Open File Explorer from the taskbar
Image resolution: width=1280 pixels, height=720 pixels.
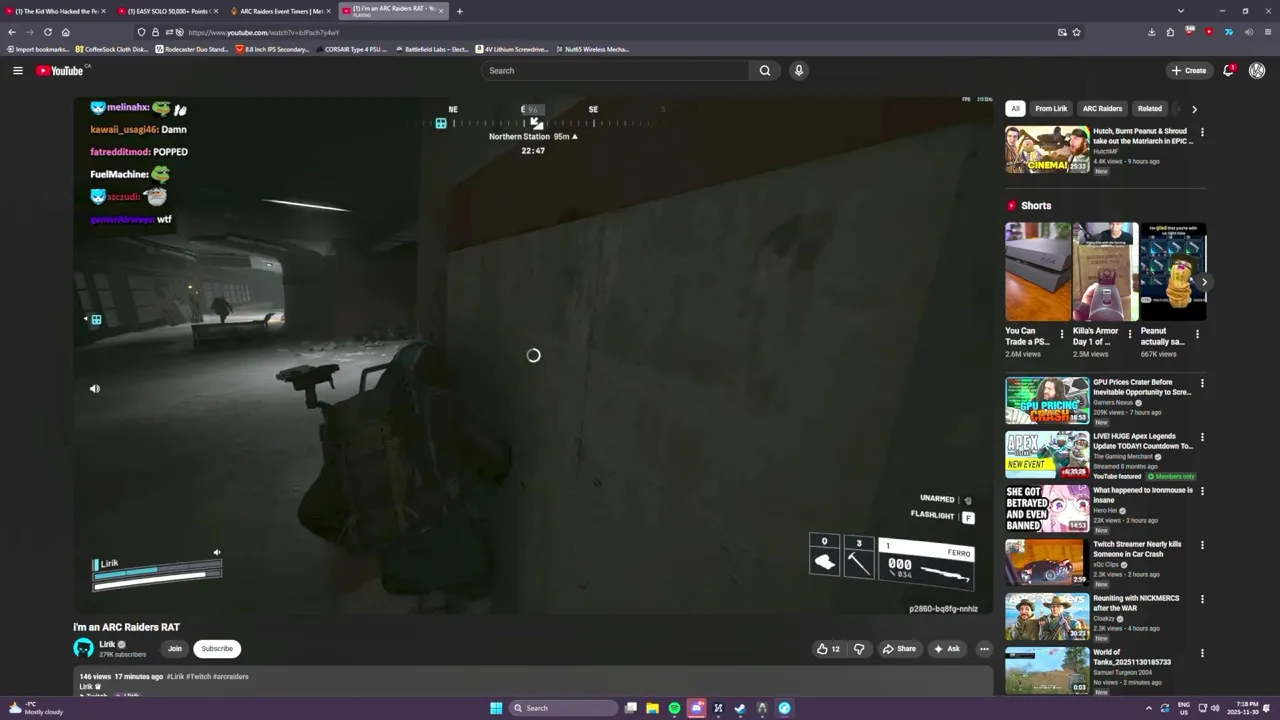point(652,708)
